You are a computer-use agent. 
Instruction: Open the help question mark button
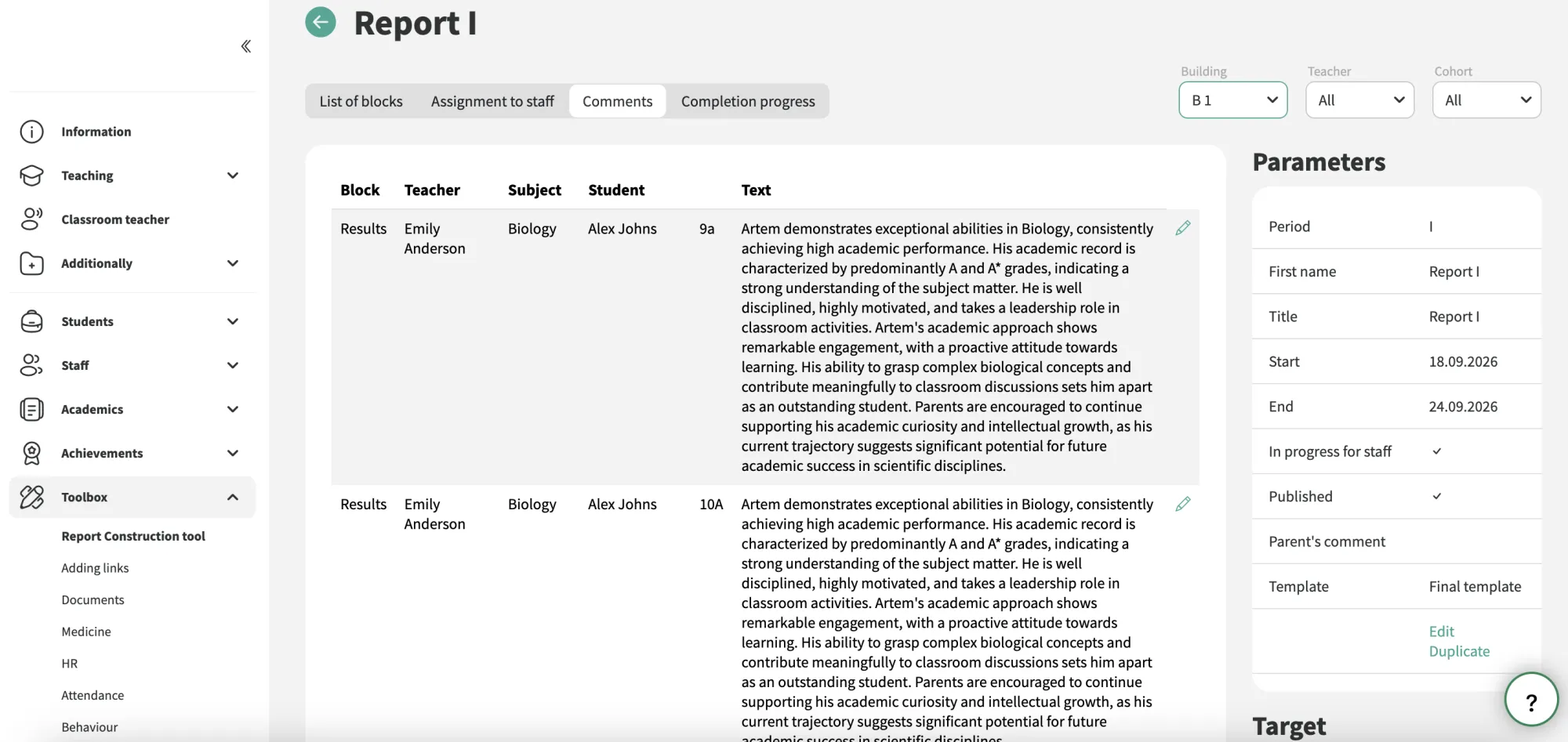point(1531,700)
